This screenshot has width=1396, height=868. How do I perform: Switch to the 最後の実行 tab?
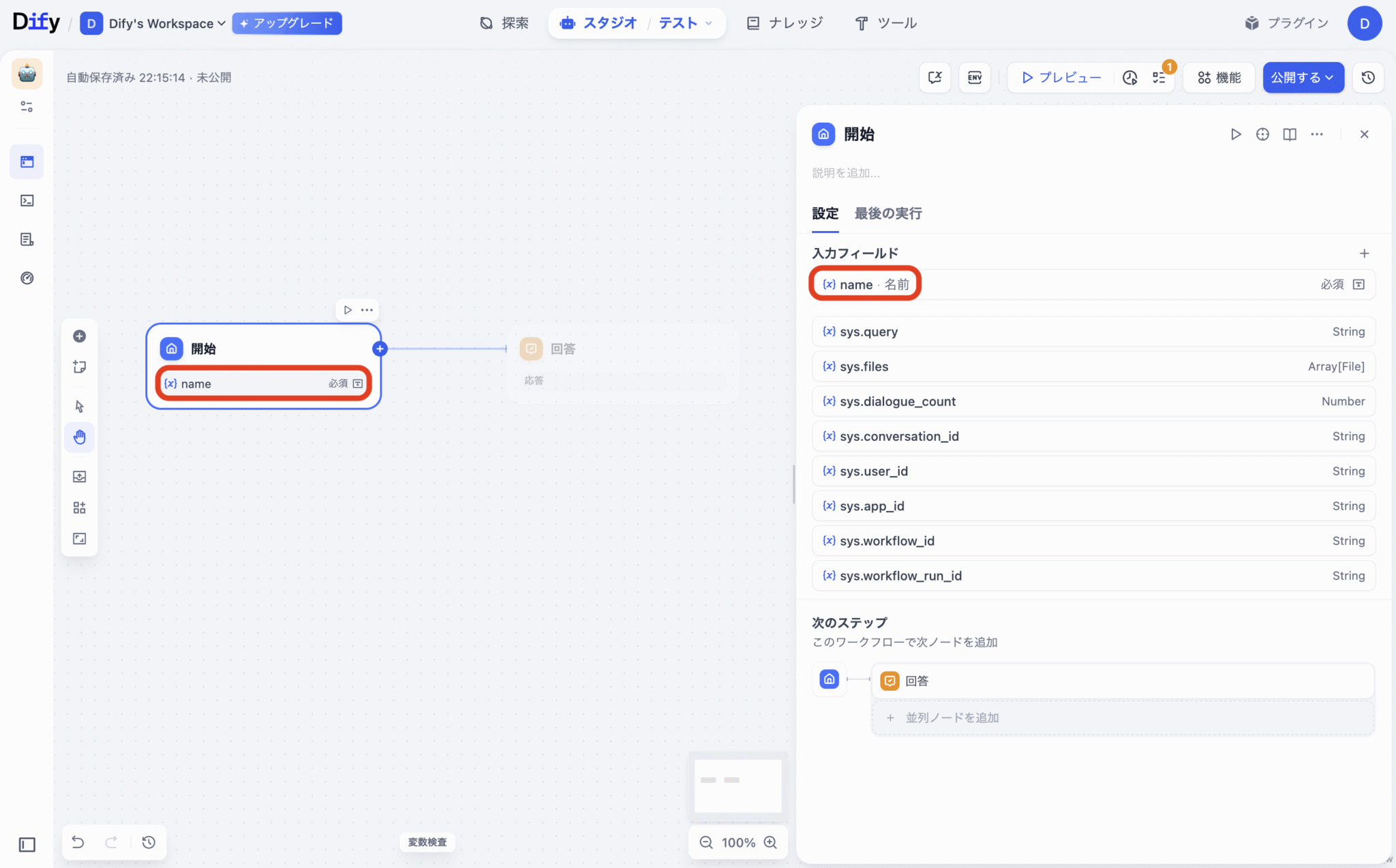pos(887,213)
